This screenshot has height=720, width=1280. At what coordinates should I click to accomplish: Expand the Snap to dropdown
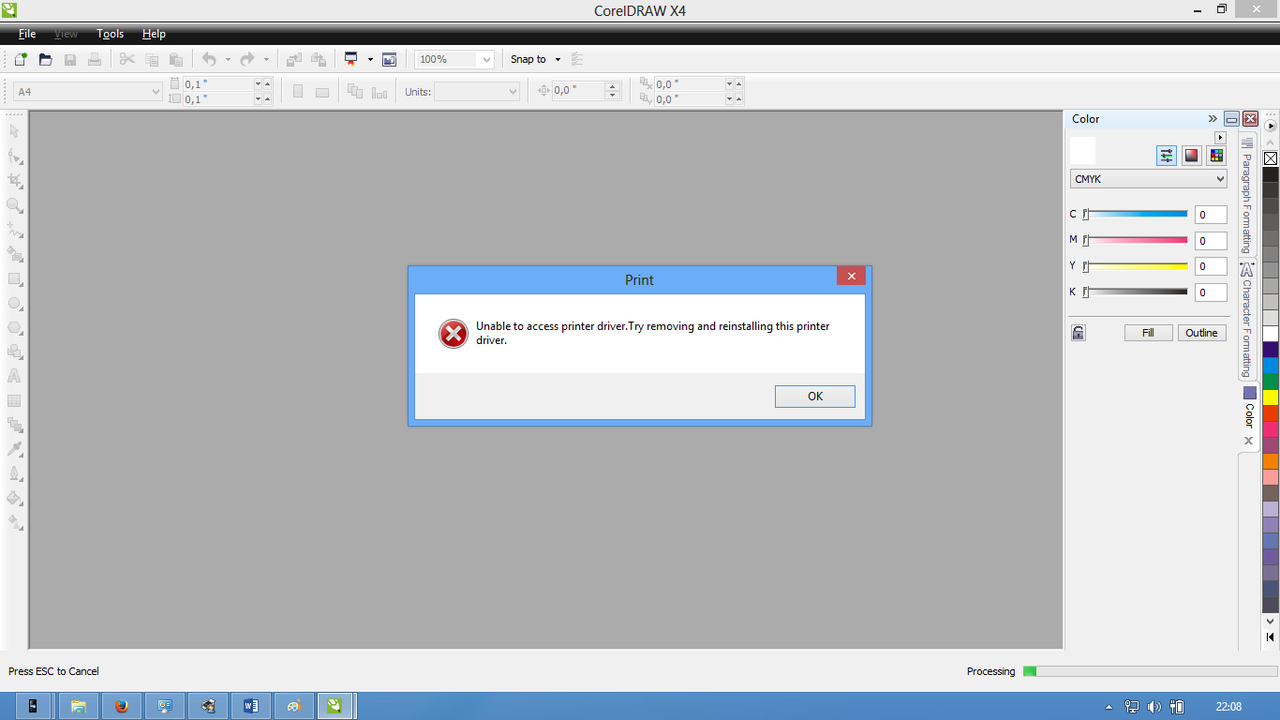tap(558, 60)
